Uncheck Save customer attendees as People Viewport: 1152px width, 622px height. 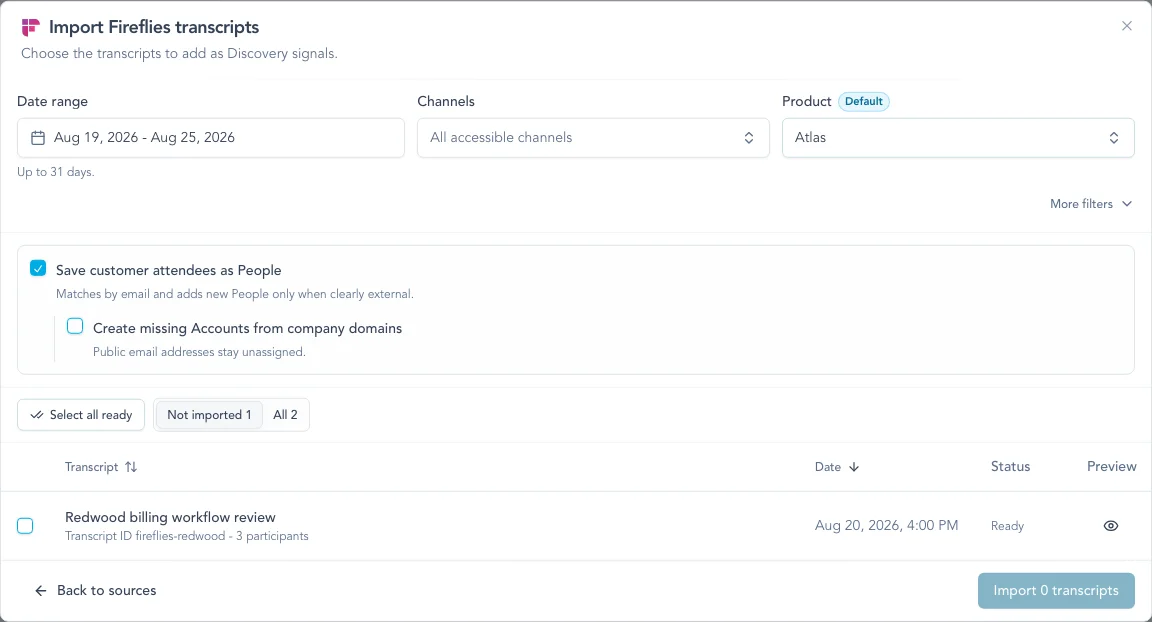[38, 268]
